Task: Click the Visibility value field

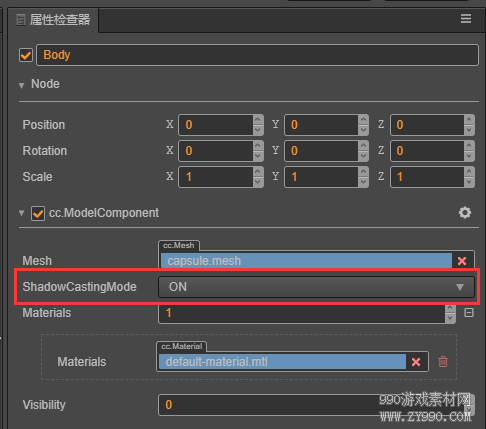Action: pyautogui.click(x=316, y=405)
